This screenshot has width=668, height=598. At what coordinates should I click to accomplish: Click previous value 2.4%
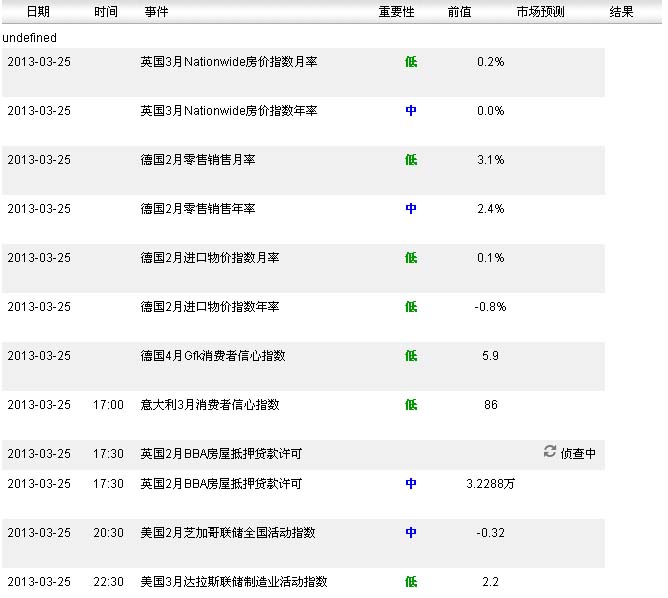pos(490,209)
